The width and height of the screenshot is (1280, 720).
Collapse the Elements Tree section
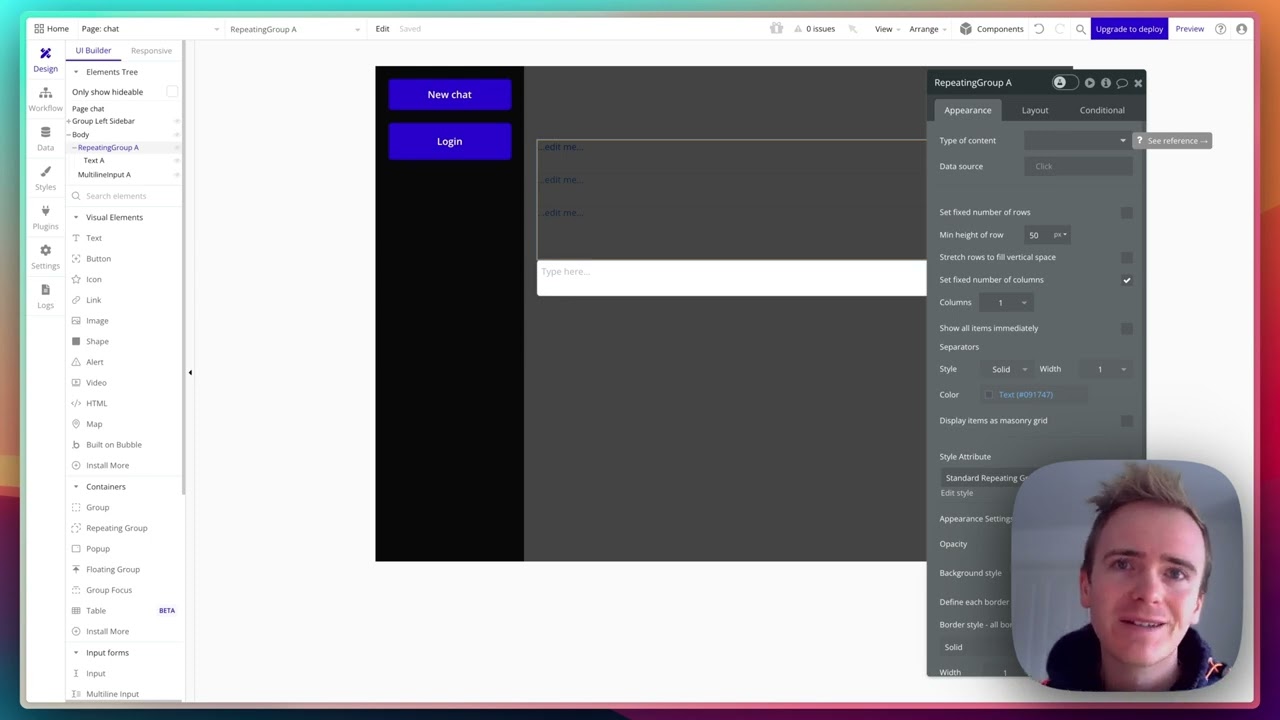click(76, 72)
